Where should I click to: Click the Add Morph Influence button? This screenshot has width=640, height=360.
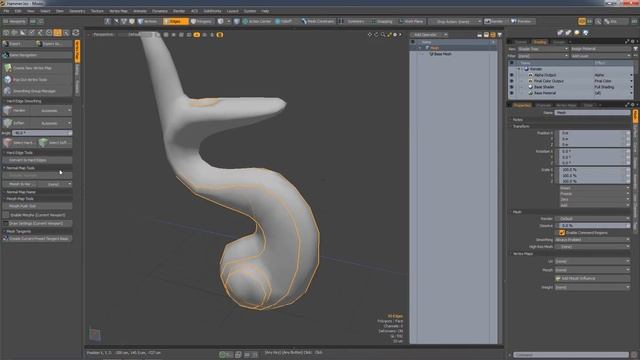pos(592,278)
